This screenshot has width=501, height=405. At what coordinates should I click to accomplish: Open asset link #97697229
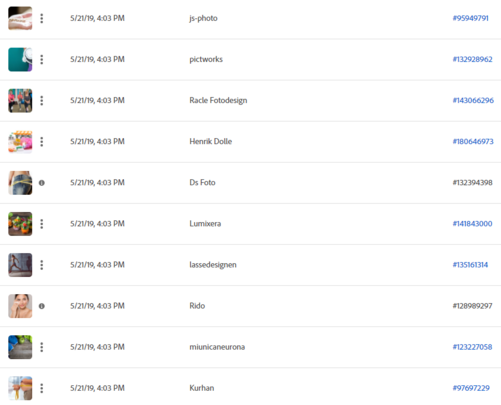pos(471,388)
